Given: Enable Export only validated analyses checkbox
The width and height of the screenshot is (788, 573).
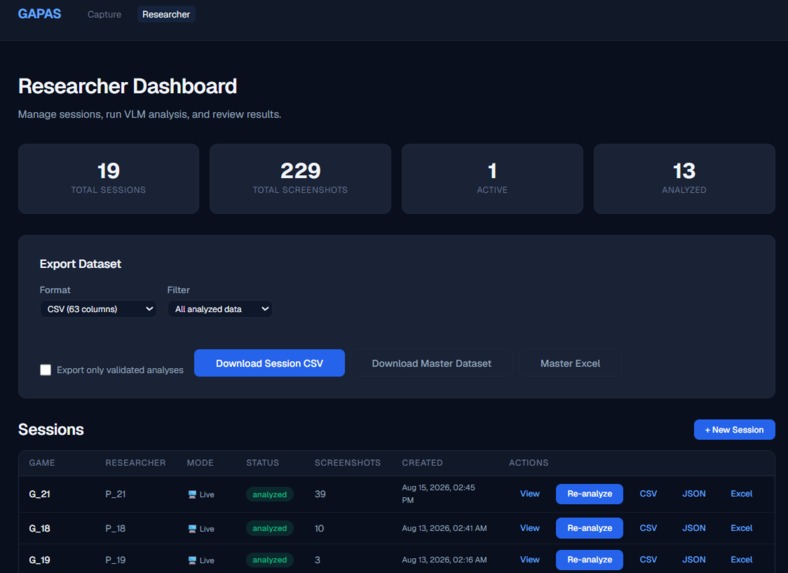Looking at the screenshot, I should click(x=45, y=370).
